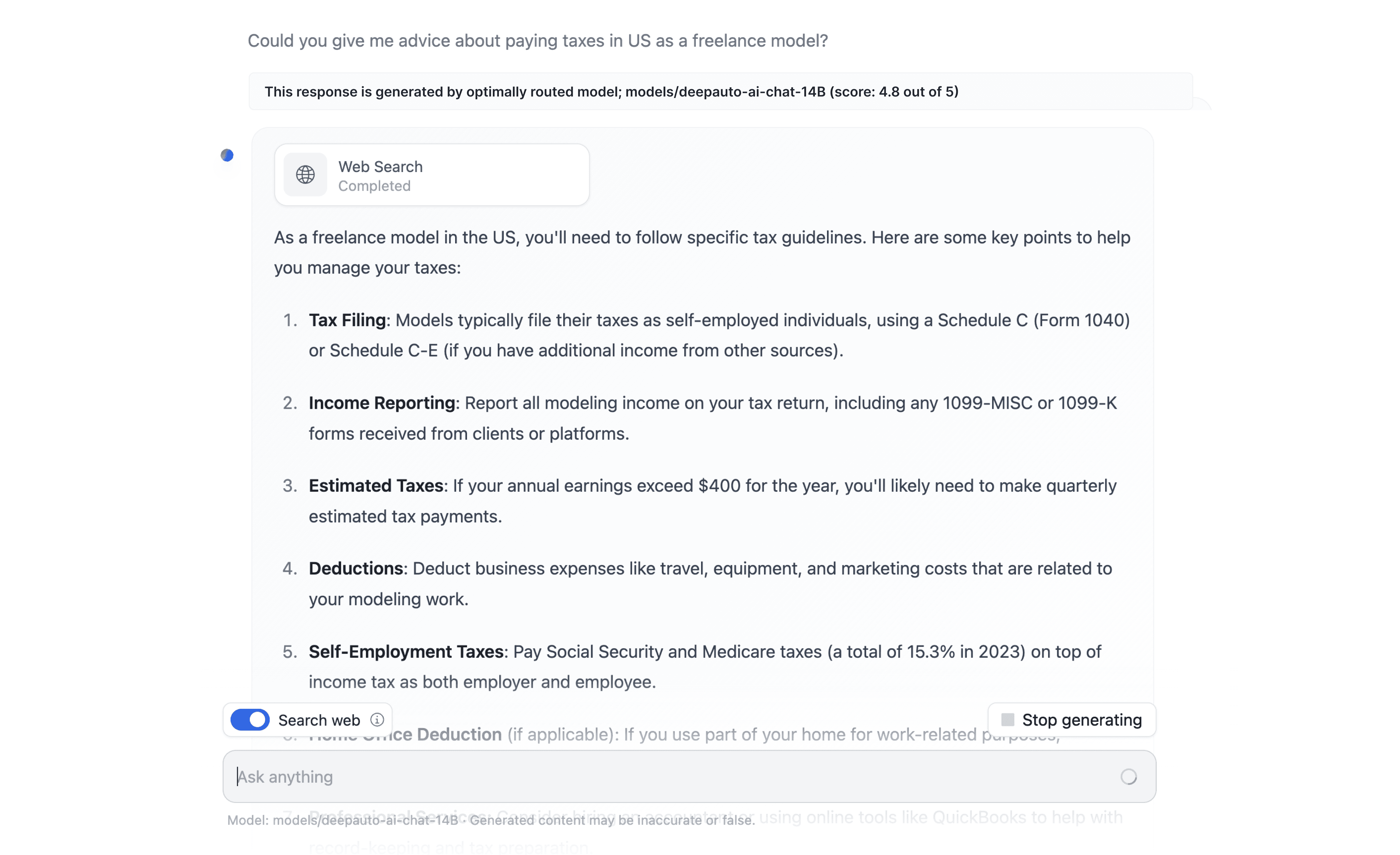Disable the Search web toggle switch
This screenshot has width=1400, height=855.
point(250,720)
